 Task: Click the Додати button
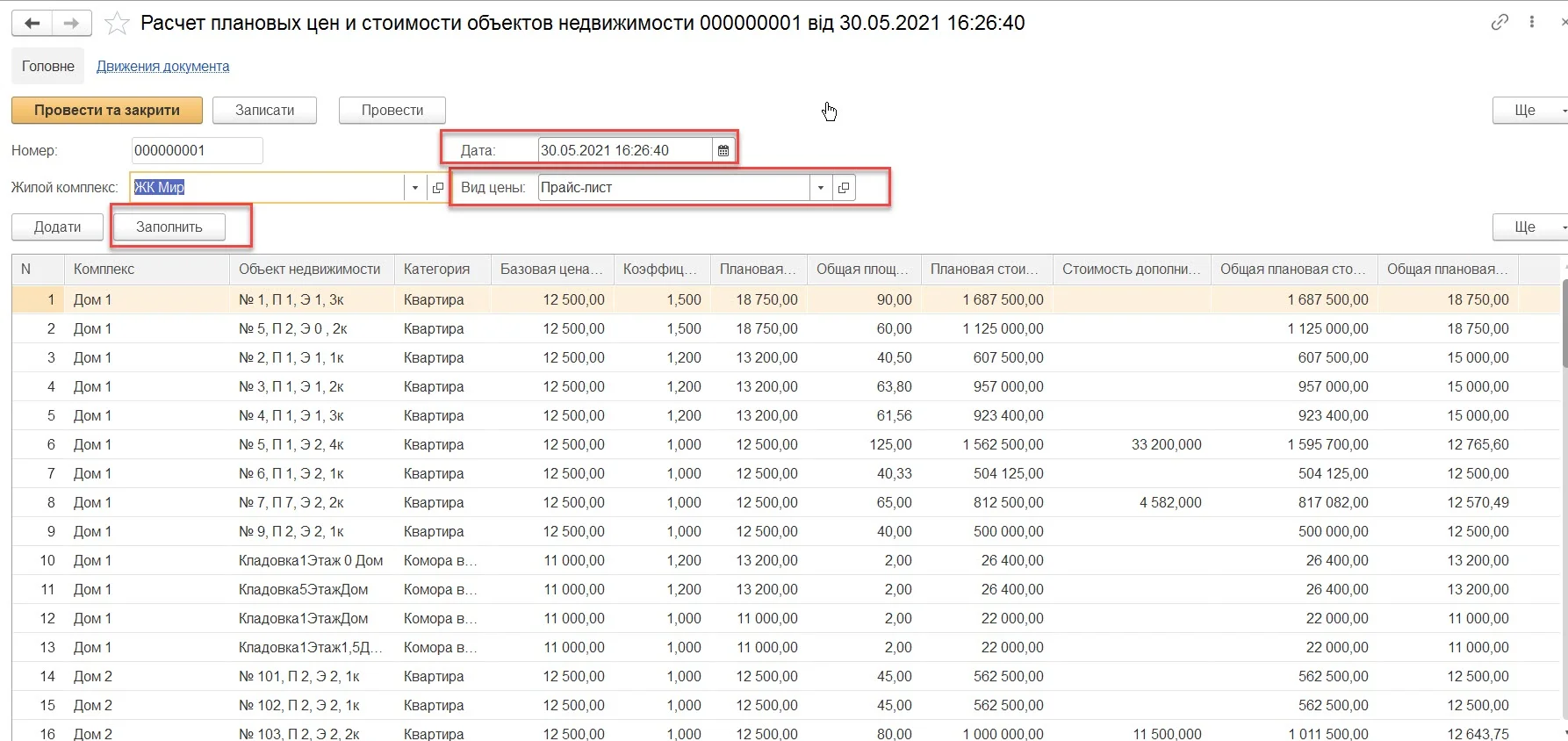click(57, 227)
